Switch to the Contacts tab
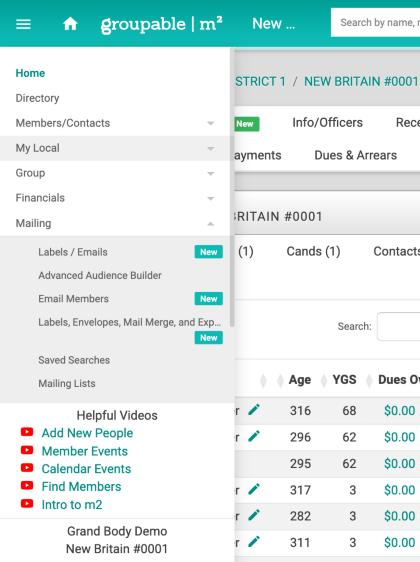 (396, 251)
